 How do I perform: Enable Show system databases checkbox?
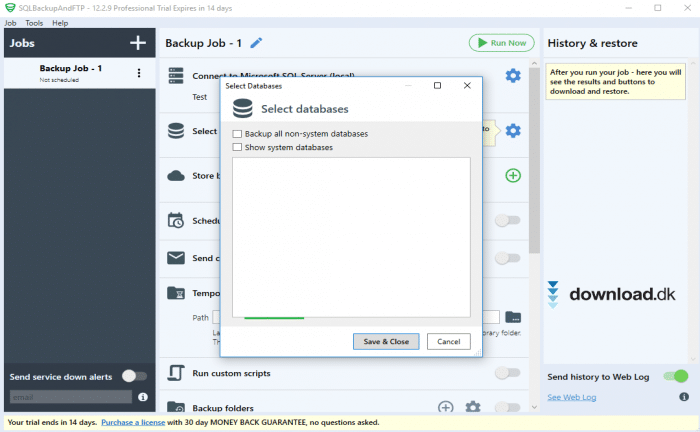237,147
